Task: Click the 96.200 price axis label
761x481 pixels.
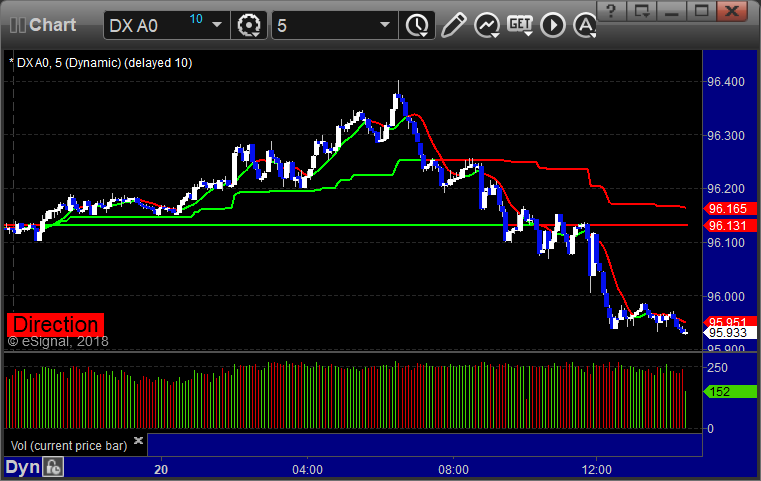Action: pyautogui.click(x=726, y=189)
